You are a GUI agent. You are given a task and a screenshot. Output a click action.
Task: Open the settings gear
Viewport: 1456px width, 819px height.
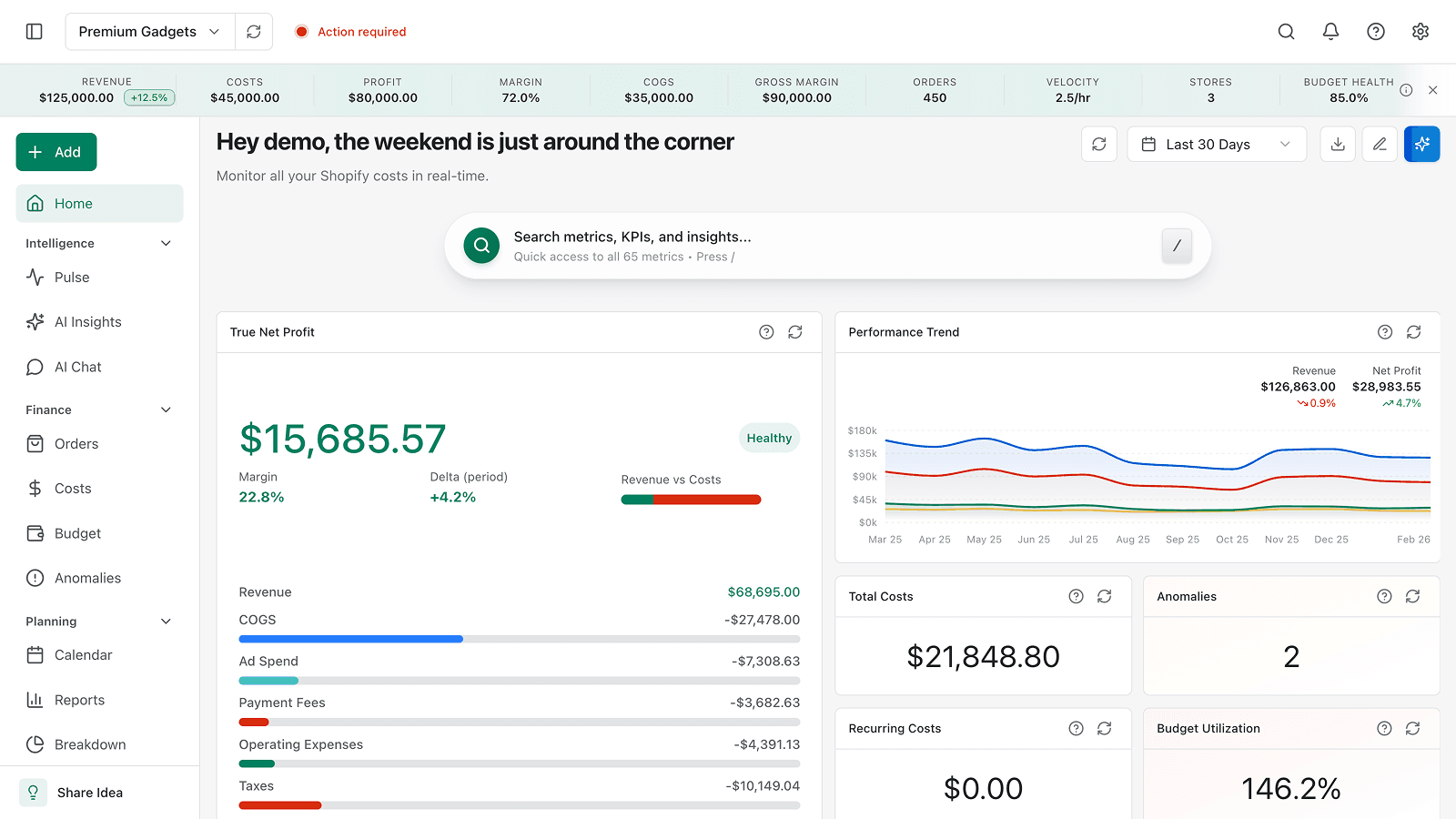pos(1421,32)
